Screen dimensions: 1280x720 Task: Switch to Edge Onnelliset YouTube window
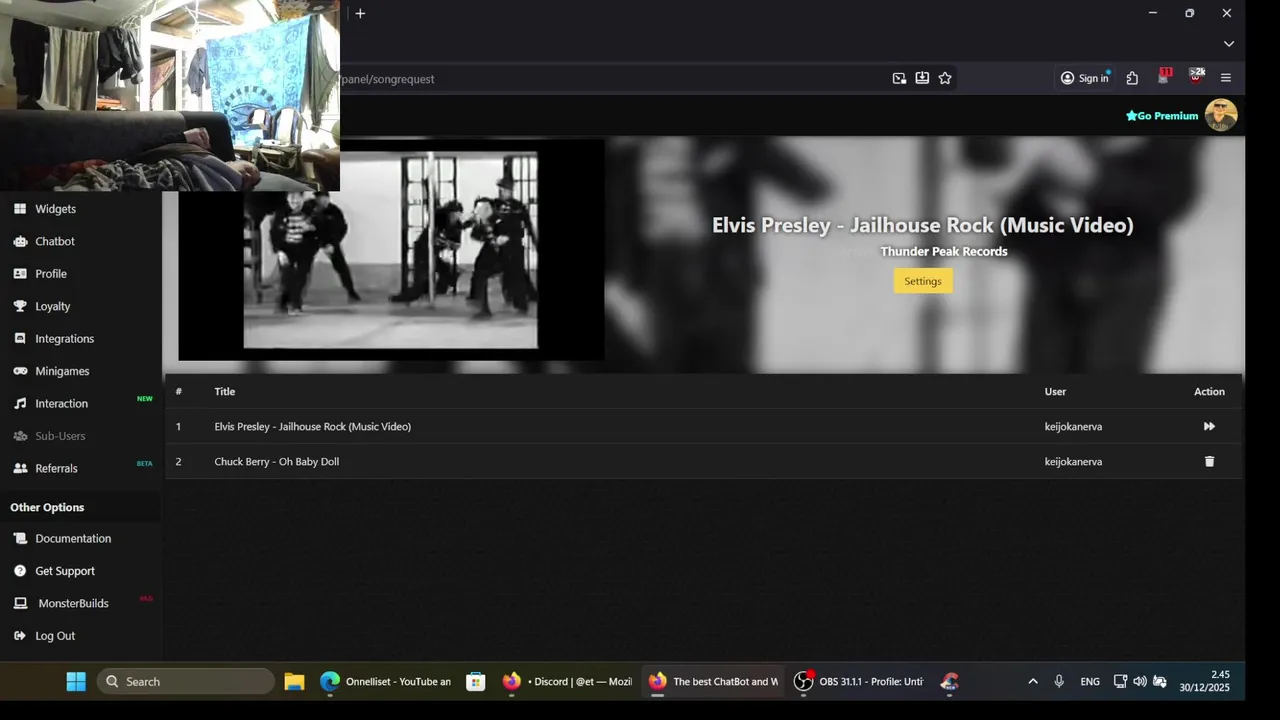click(x=385, y=681)
